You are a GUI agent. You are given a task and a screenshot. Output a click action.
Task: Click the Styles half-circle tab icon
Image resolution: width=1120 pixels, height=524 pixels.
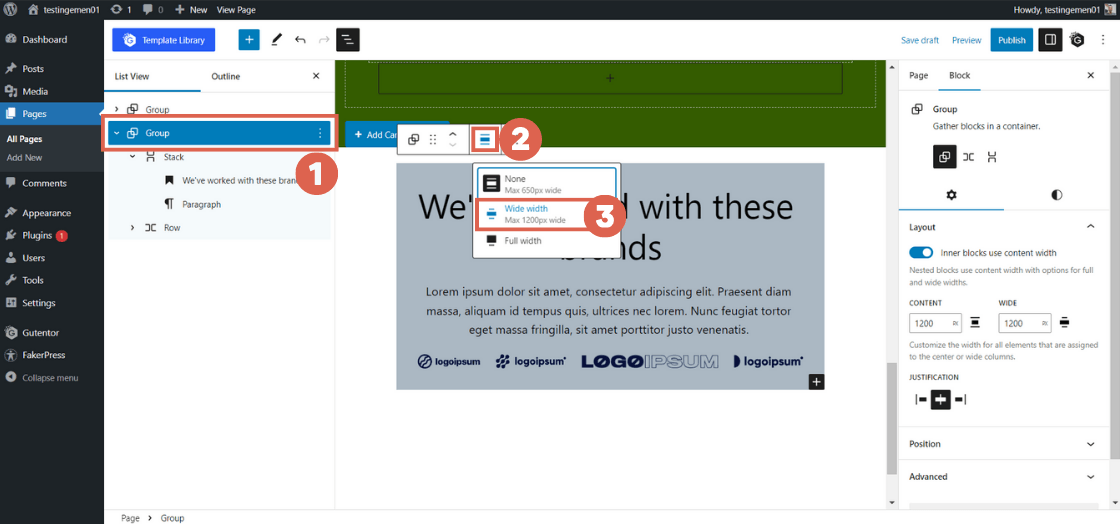click(1057, 194)
